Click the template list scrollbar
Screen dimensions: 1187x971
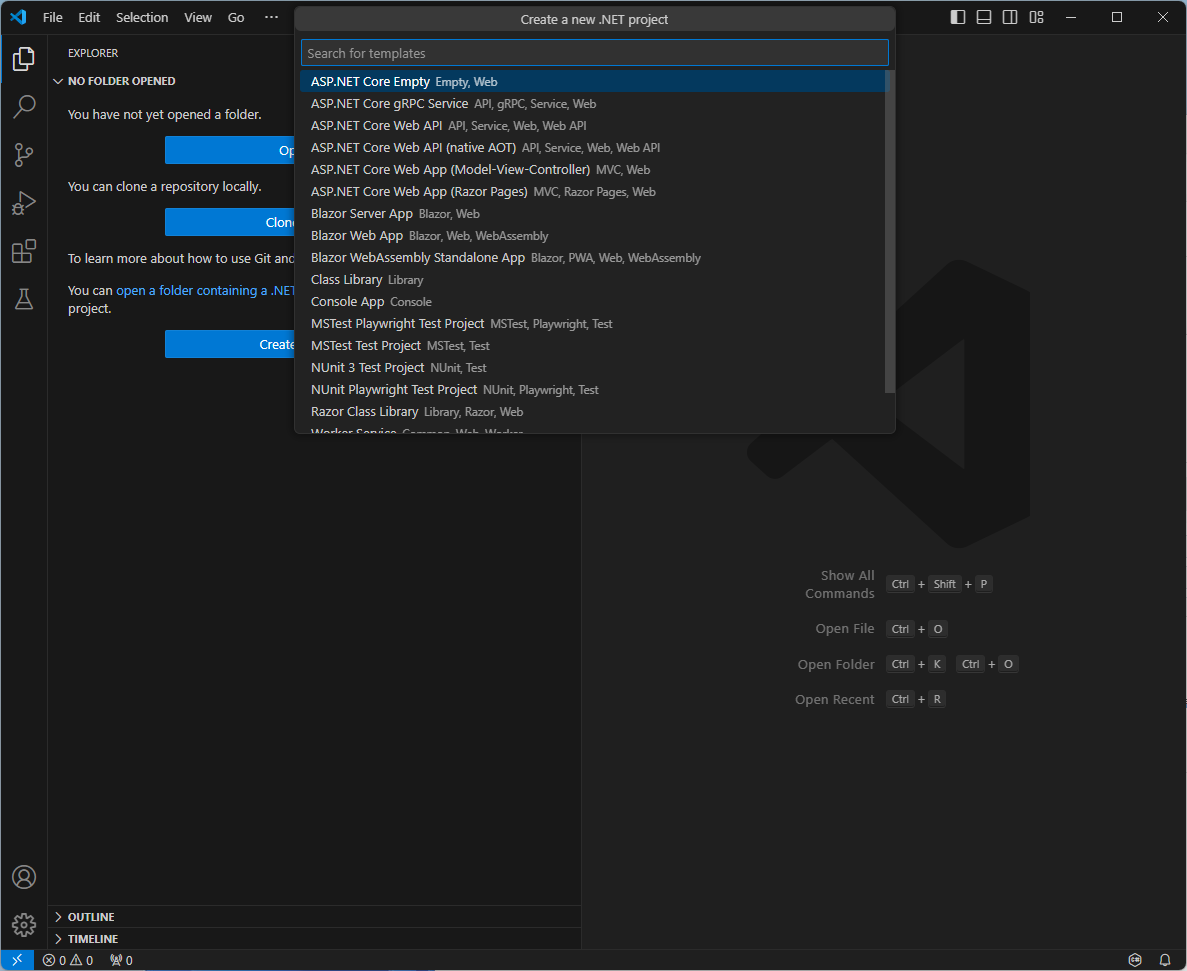(889, 232)
